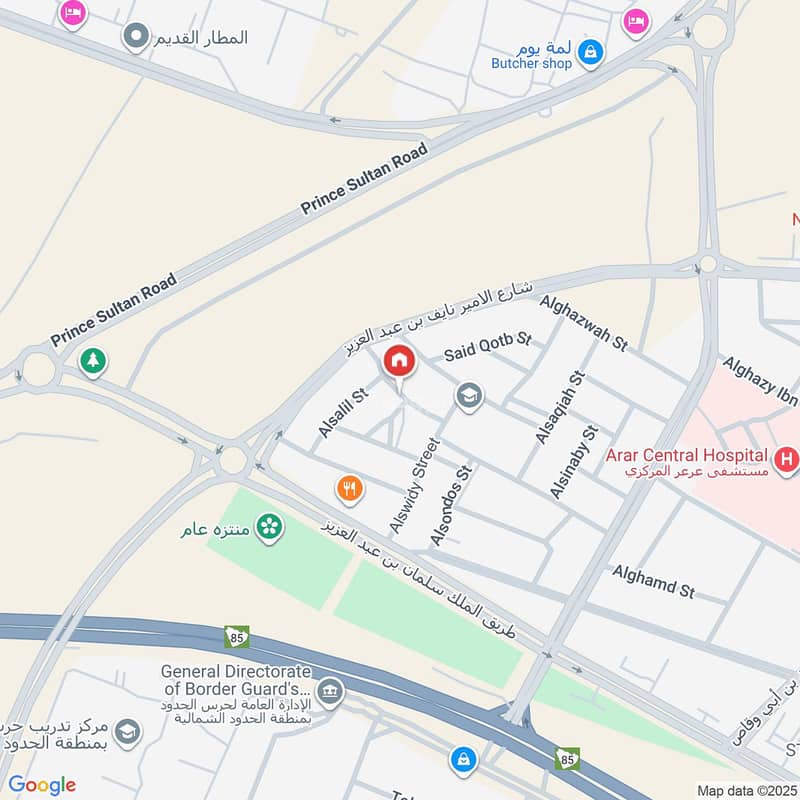This screenshot has width=800, height=800.
Task: Click the route 85 shield near the park
Action: pyautogui.click(x=237, y=637)
